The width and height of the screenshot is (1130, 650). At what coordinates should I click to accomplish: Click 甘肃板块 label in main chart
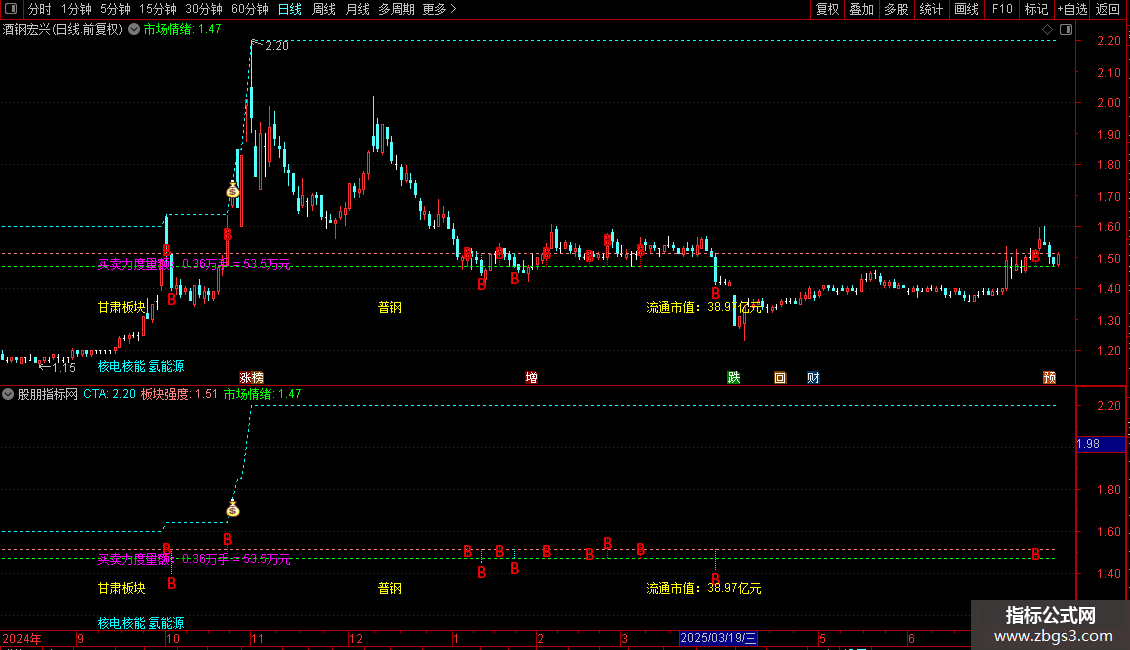122,308
